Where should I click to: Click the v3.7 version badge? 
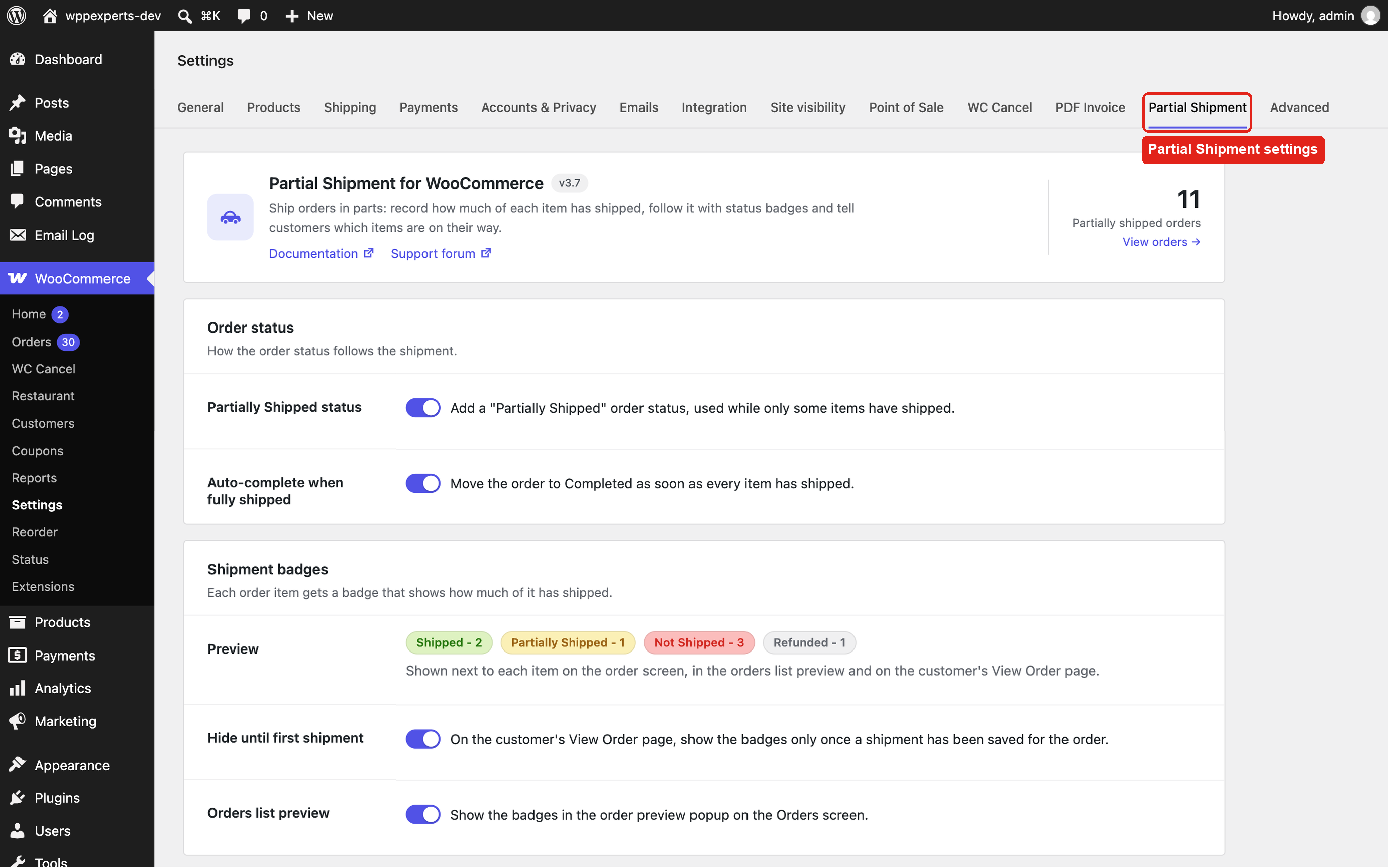pos(570,183)
